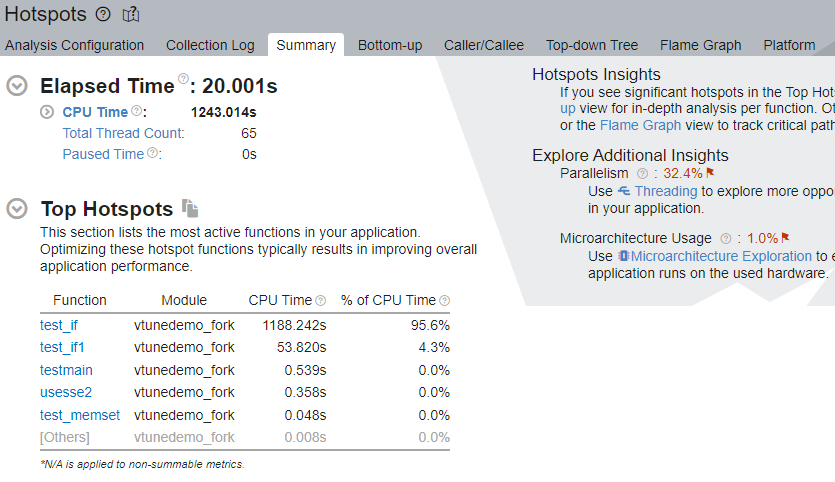Click red flag next to Parallelism value
The width and height of the screenshot is (835, 482).
coord(710,172)
